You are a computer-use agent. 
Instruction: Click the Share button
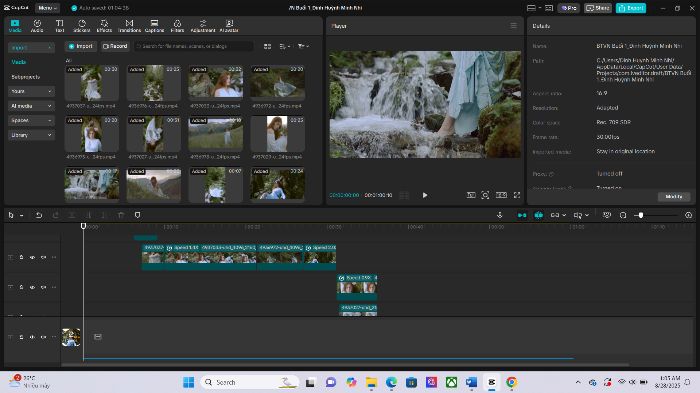pos(598,8)
